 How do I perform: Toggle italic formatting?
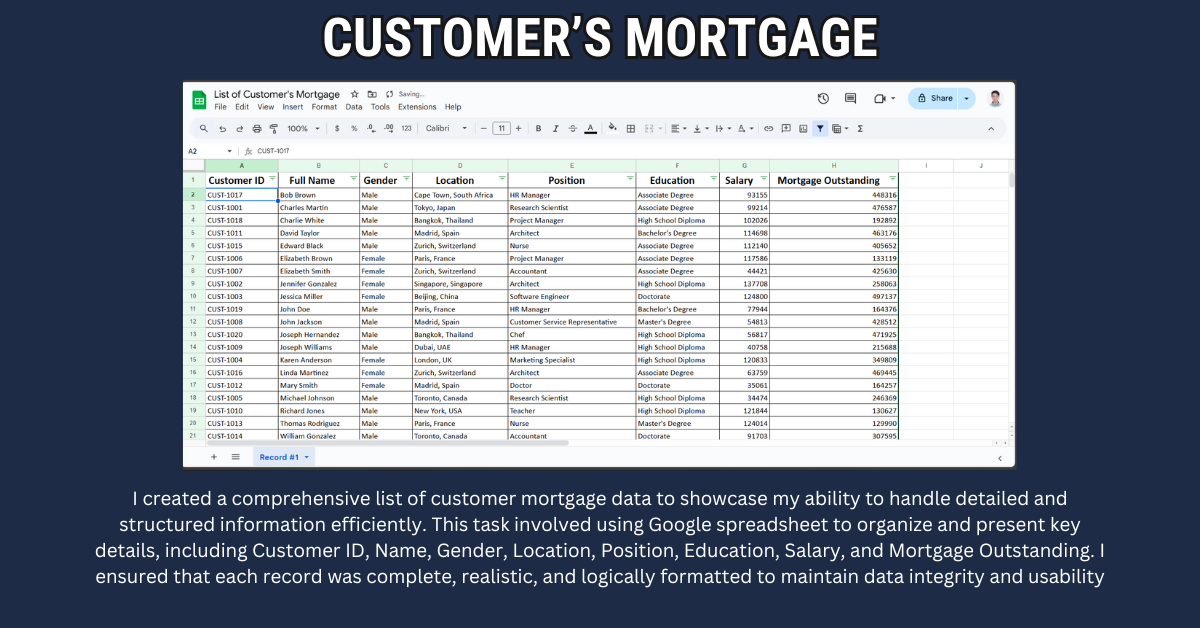(x=555, y=128)
